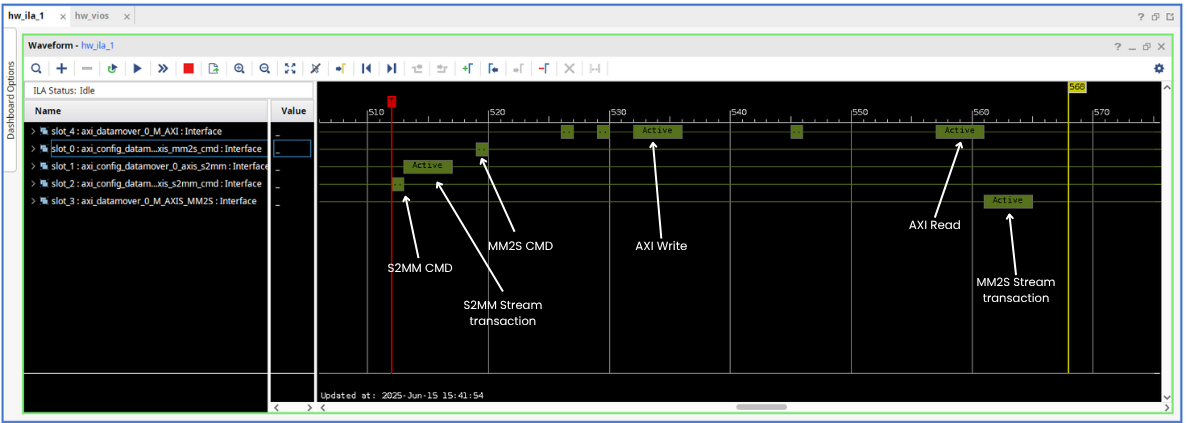
Task: Open waveform settings gear
Action: pos(1159,68)
